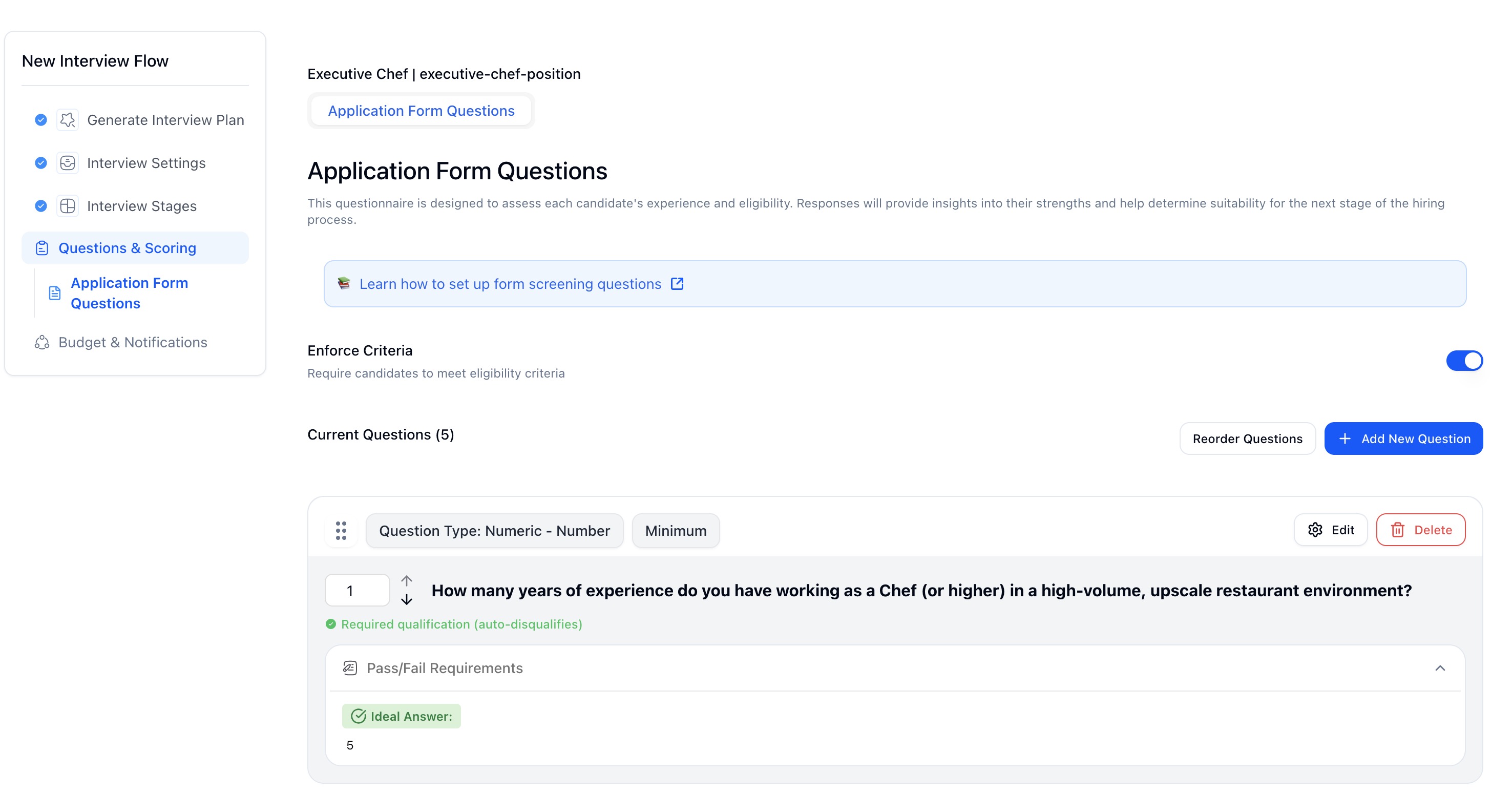Click the Questions & Scoring clipboard icon

click(x=43, y=248)
